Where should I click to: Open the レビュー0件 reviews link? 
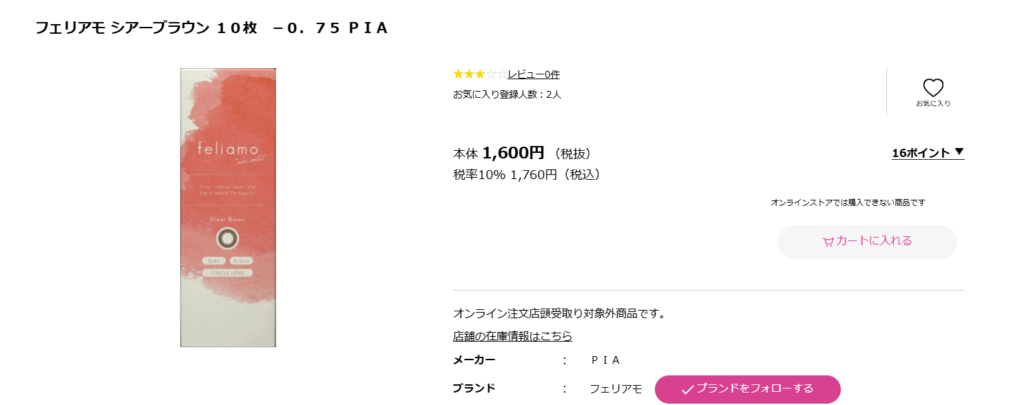tap(533, 74)
